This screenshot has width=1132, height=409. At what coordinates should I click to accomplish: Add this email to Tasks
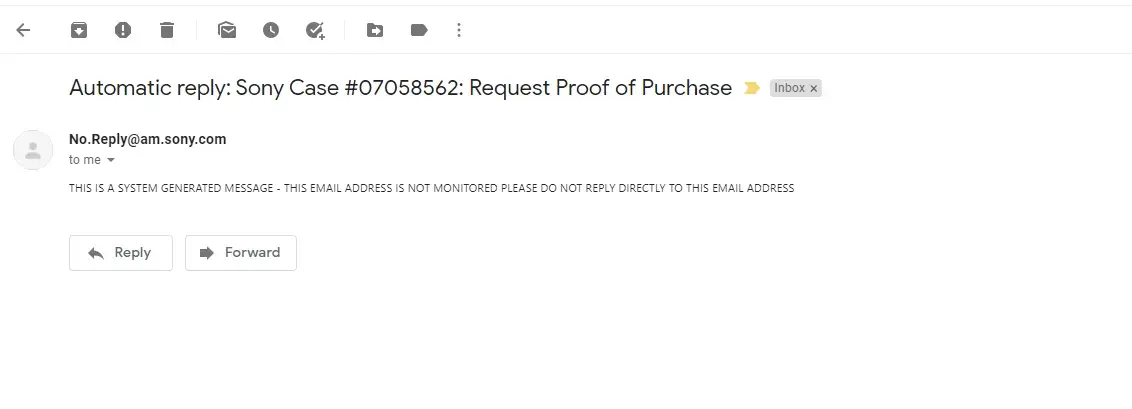point(315,30)
